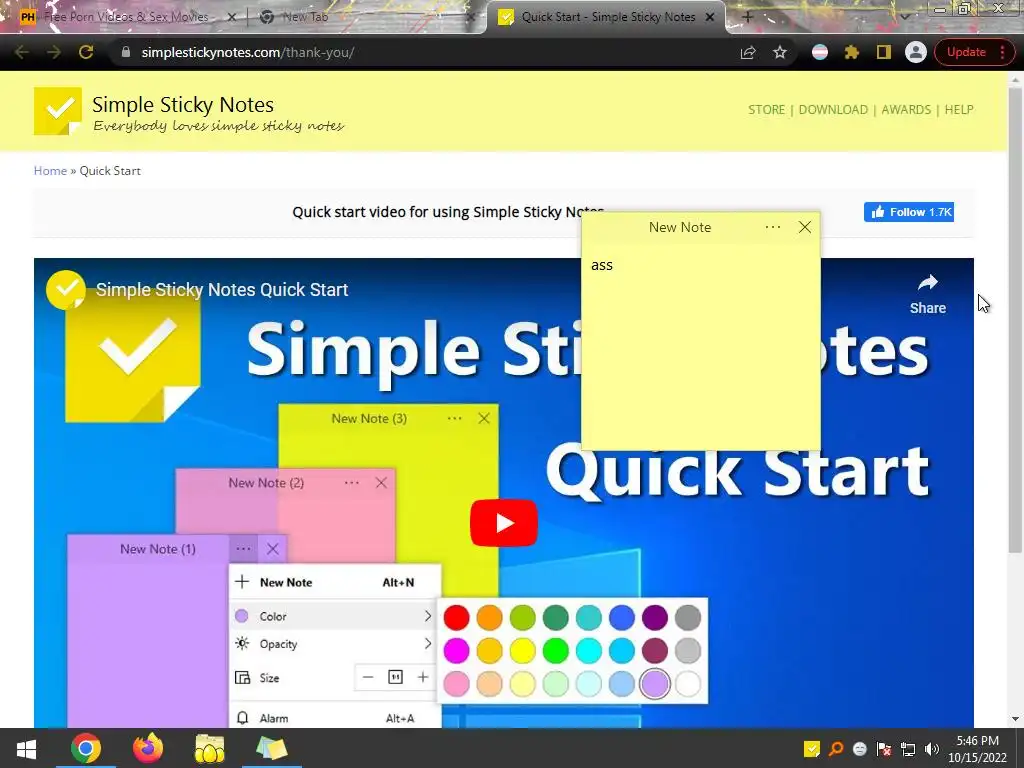Click the red Update button
Image resolution: width=1024 pixels, height=768 pixels.
coord(966,52)
